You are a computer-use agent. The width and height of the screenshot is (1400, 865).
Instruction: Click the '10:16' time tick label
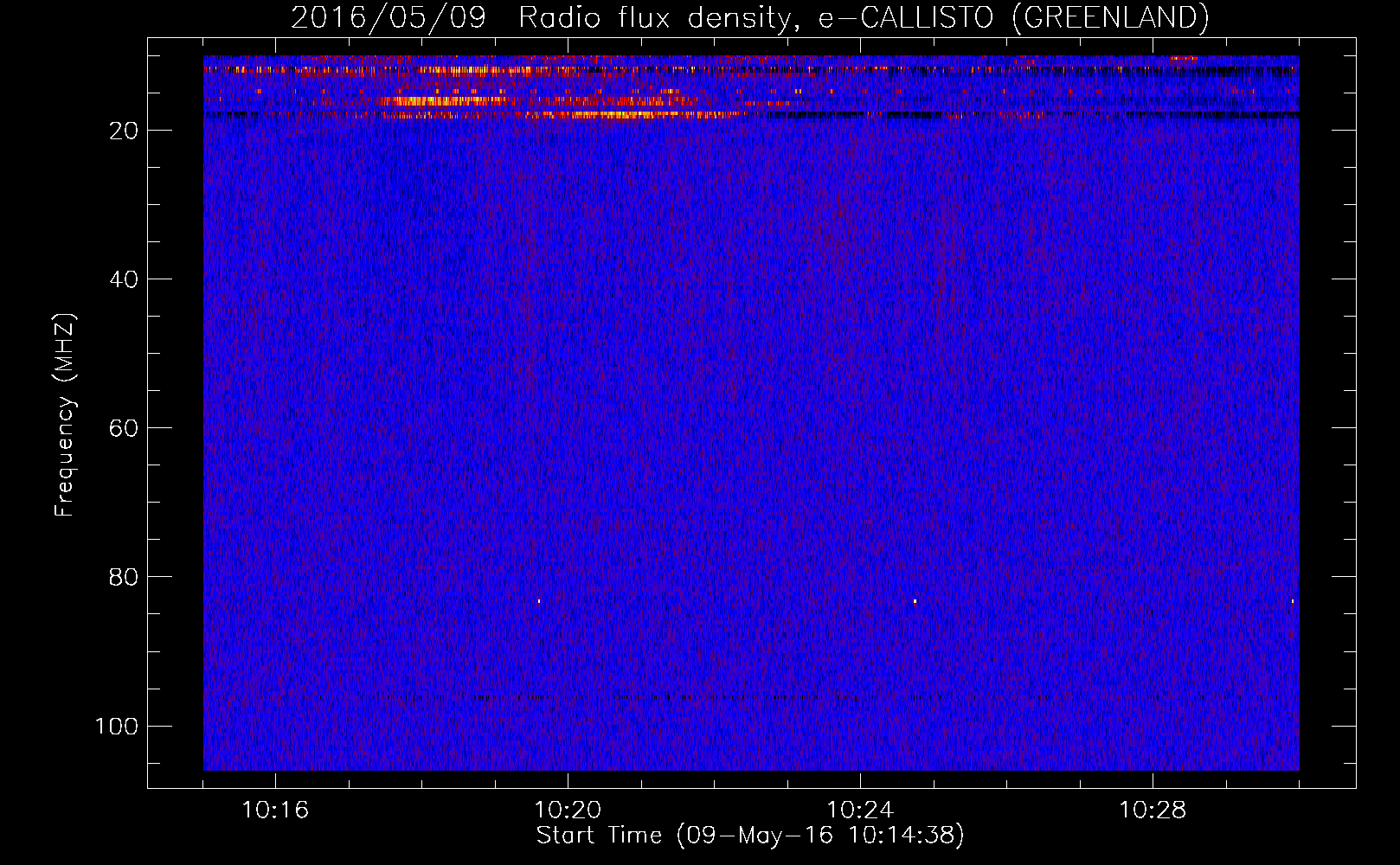(275, 811)
